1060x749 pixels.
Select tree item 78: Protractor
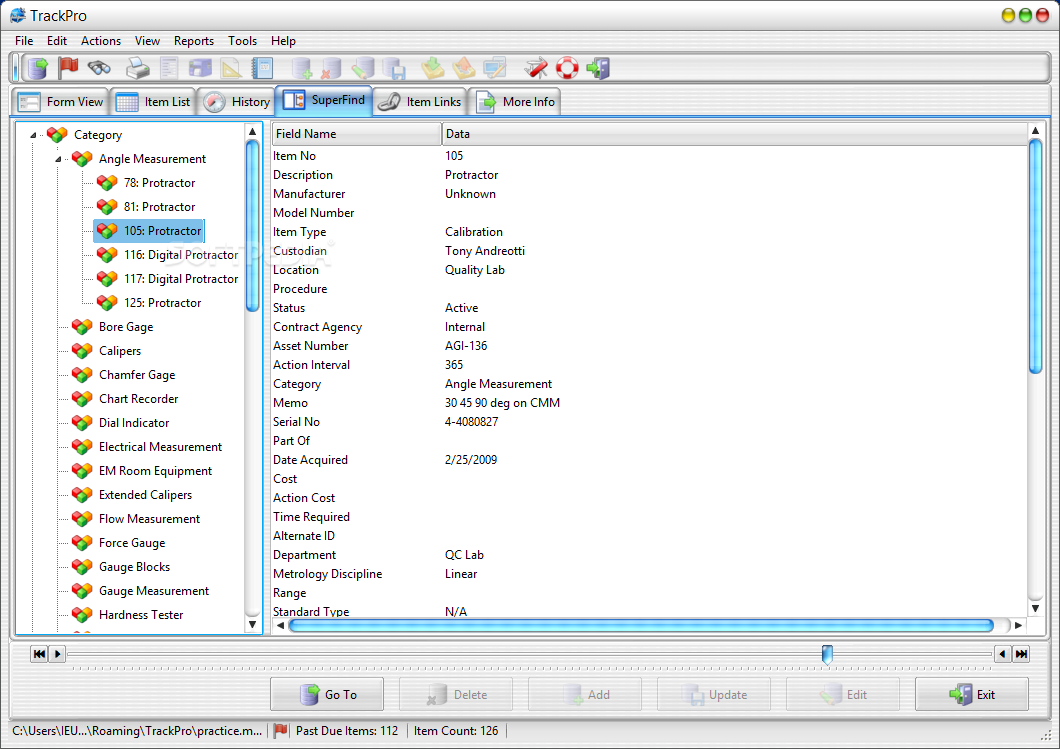click(x=160, y=183)
